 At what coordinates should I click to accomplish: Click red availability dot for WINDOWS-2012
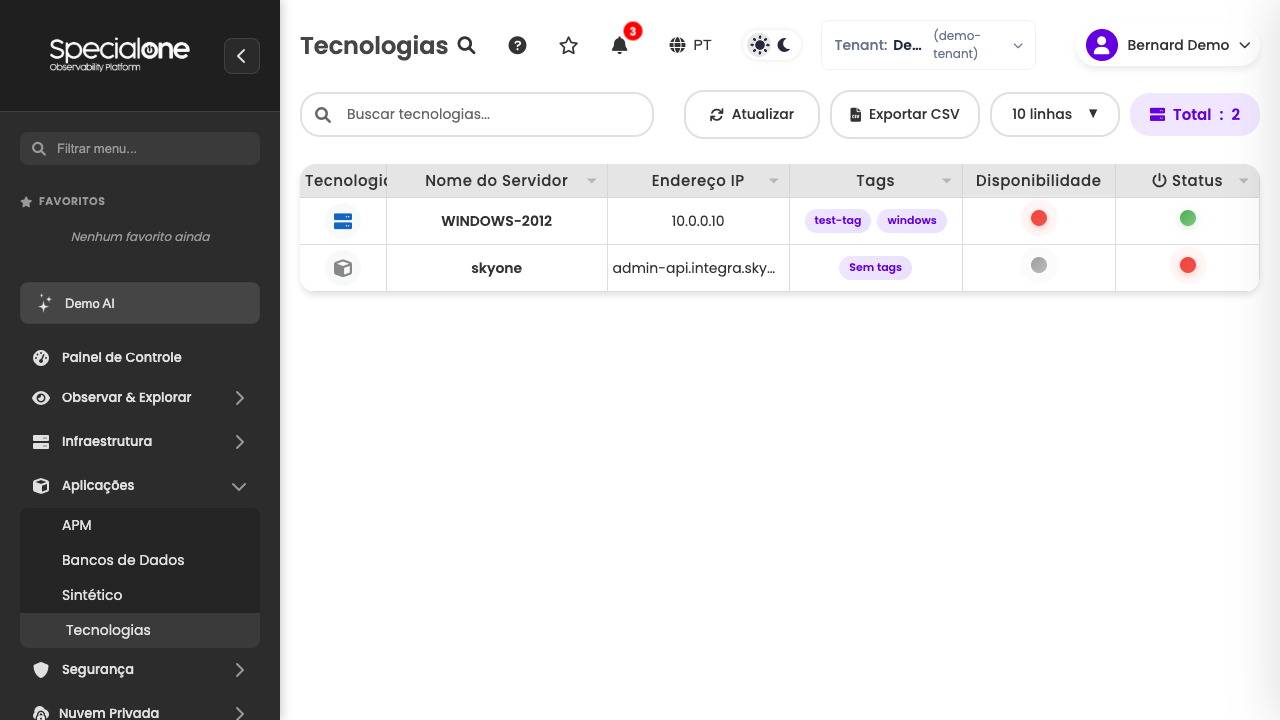[1039, 218]
